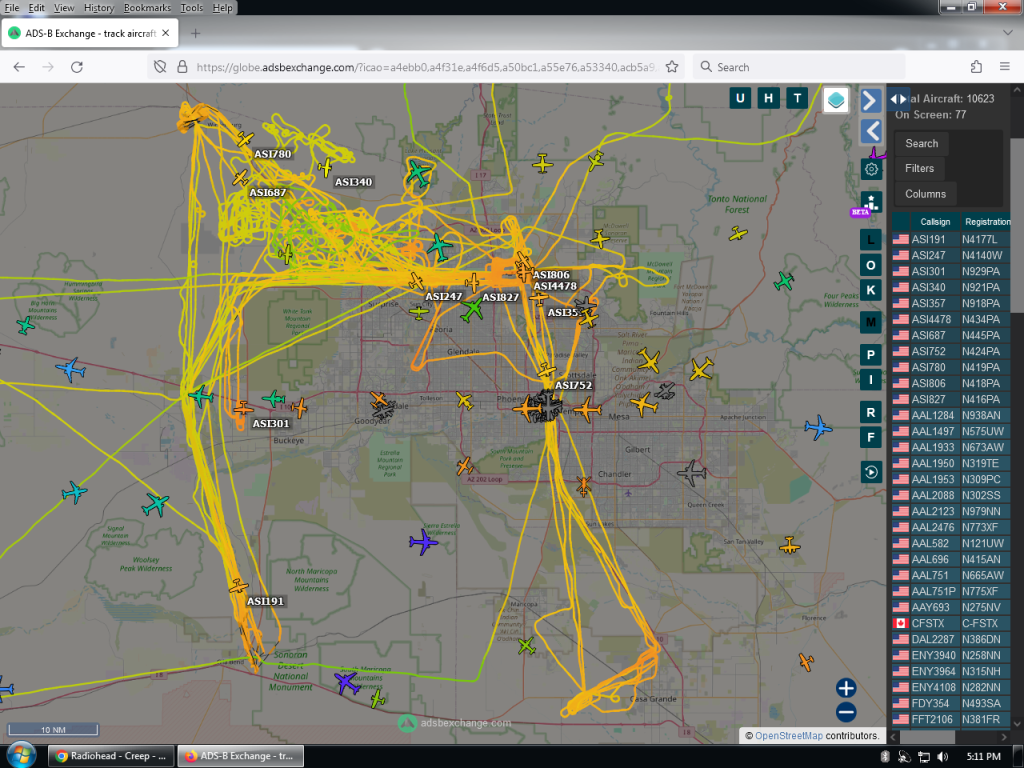Open the BETA statistics icon
The width and height of the screenshot is (1024, 768).
[x=871, y=202]
